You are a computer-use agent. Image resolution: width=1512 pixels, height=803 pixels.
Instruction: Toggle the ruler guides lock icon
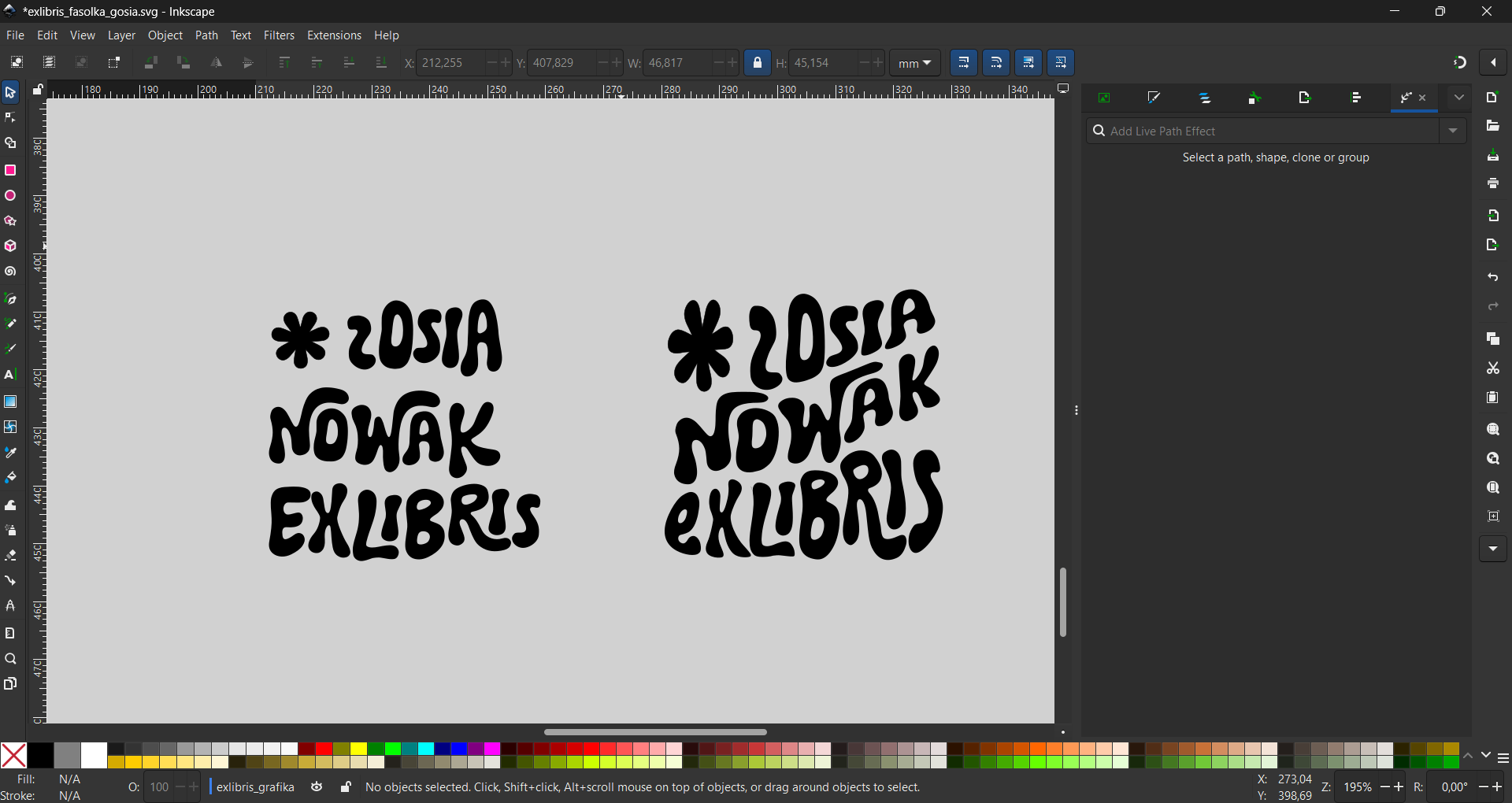click(37, 89)
